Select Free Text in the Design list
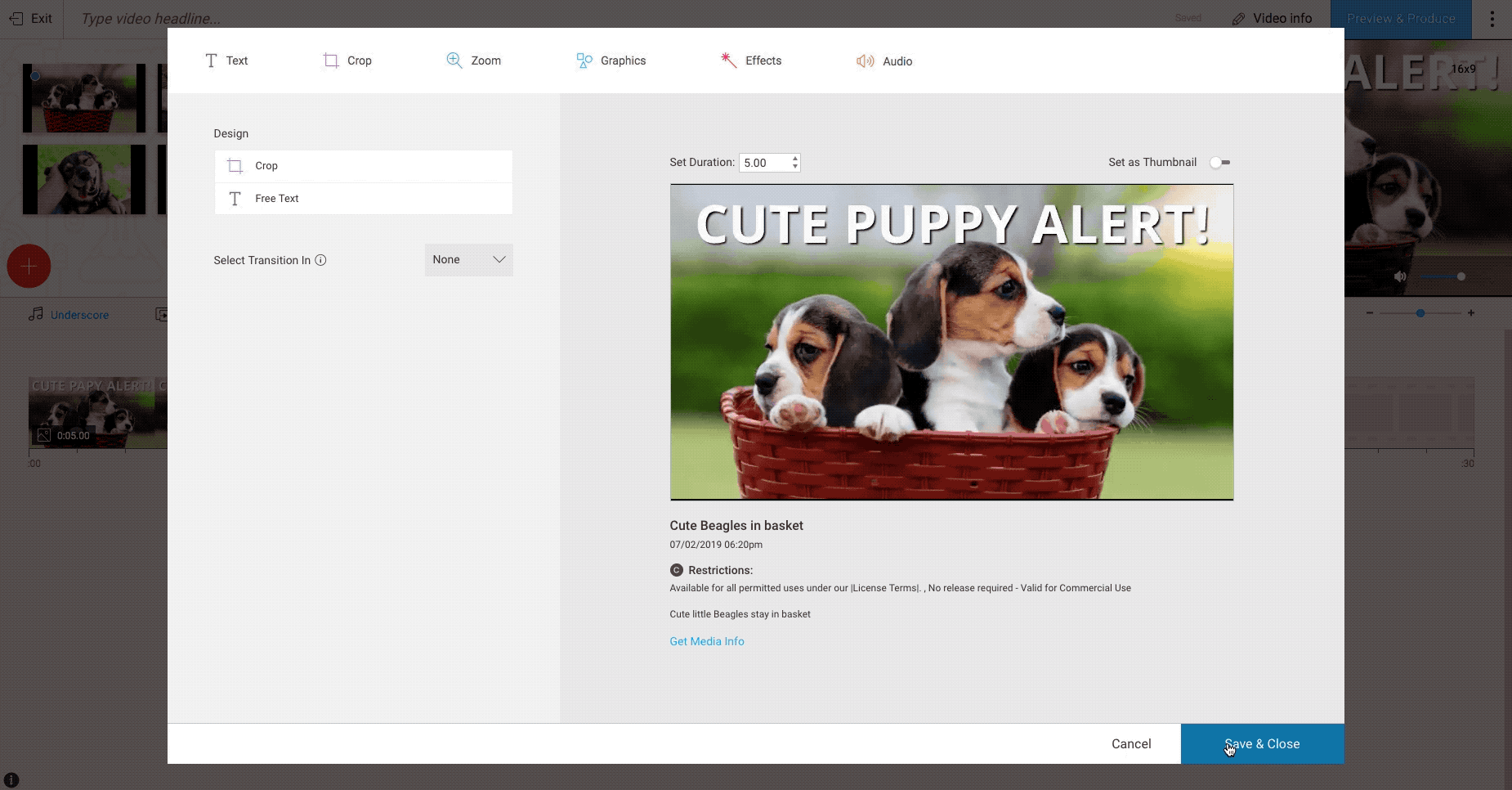 (364, 199)
